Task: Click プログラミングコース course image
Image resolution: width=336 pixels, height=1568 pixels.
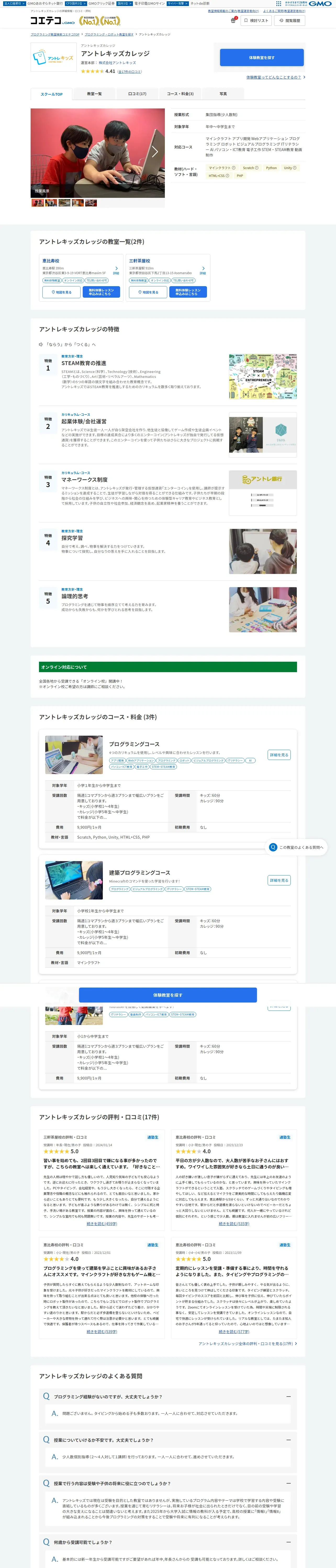Action: coord(74,755)
